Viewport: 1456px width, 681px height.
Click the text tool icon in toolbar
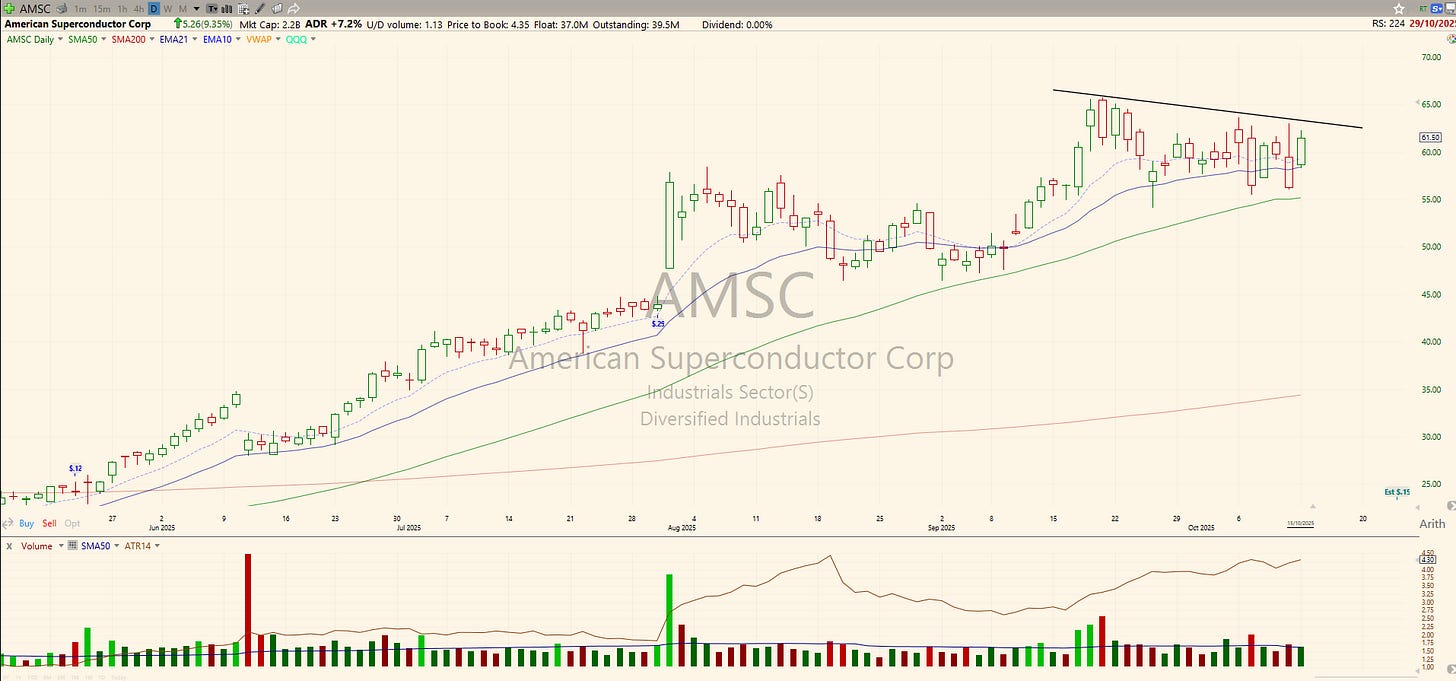[x=212, y=9]
